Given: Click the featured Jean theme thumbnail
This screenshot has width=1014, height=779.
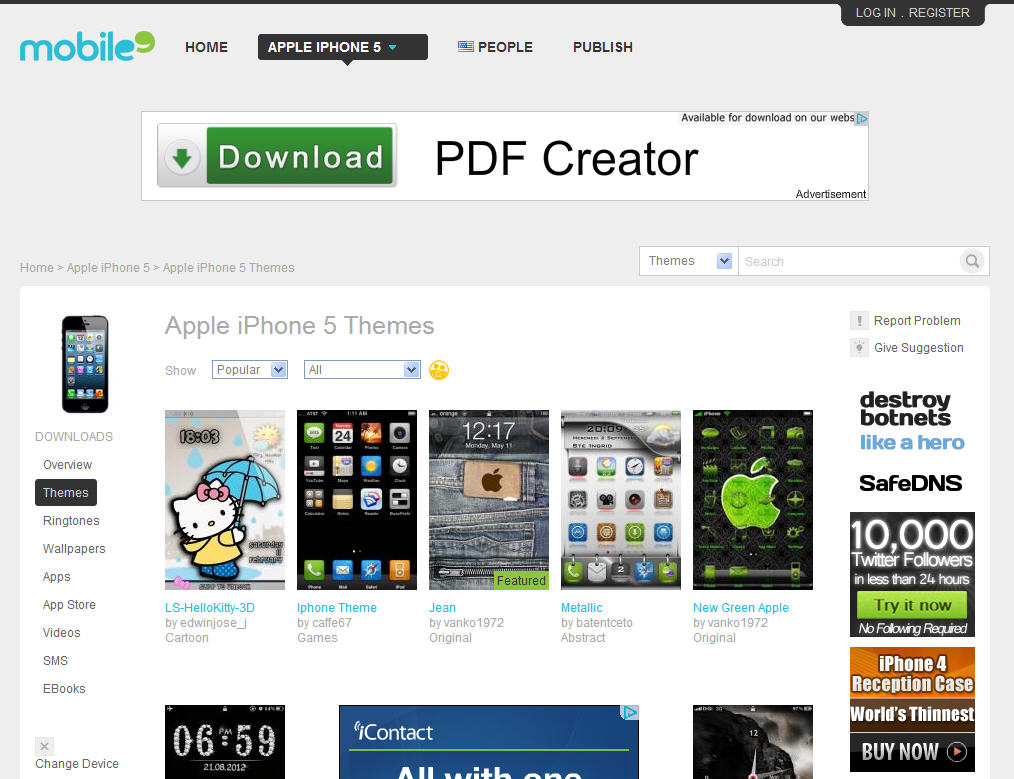Looking at the screenshot, I should click(488, 498).
